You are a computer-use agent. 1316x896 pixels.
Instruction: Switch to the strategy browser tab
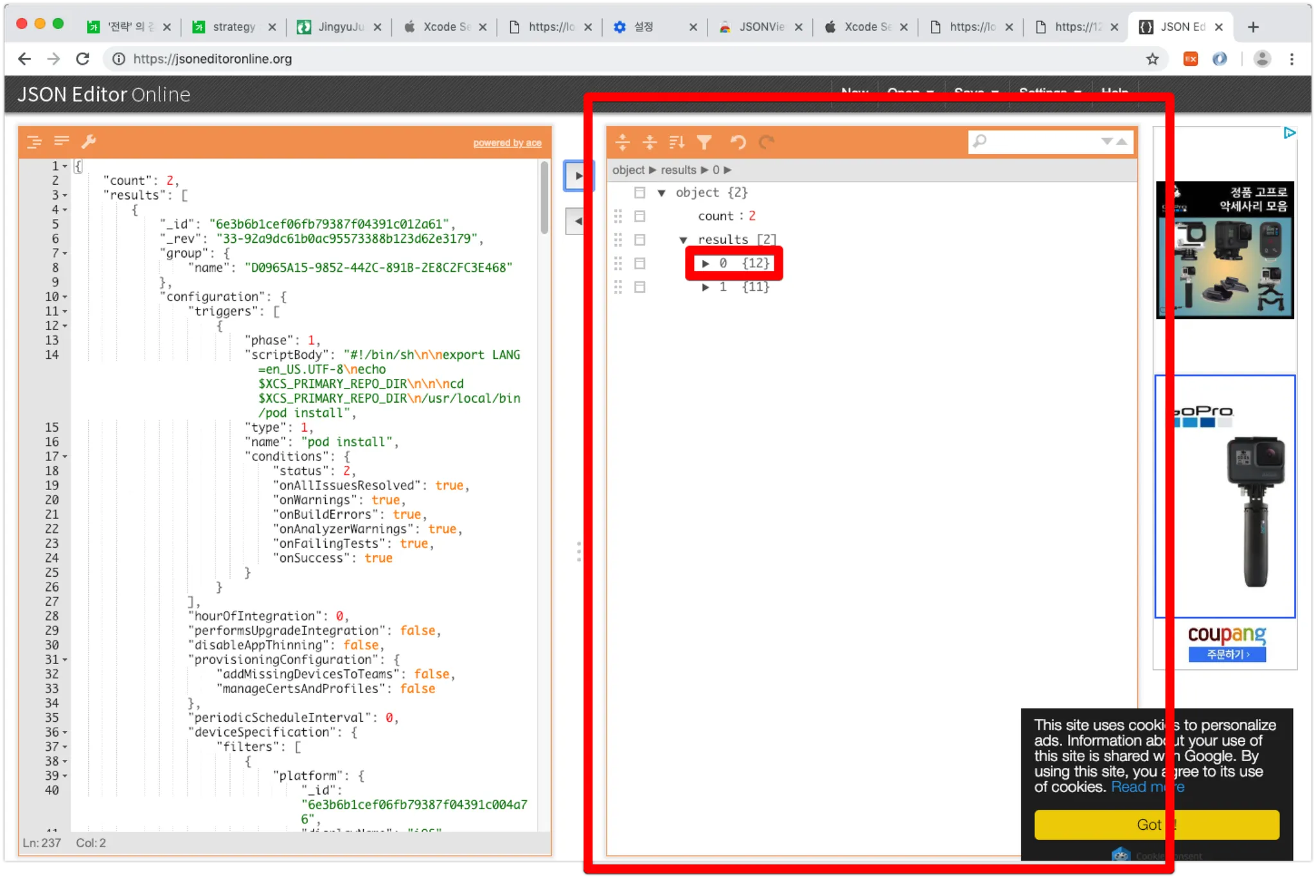point(234,27)
